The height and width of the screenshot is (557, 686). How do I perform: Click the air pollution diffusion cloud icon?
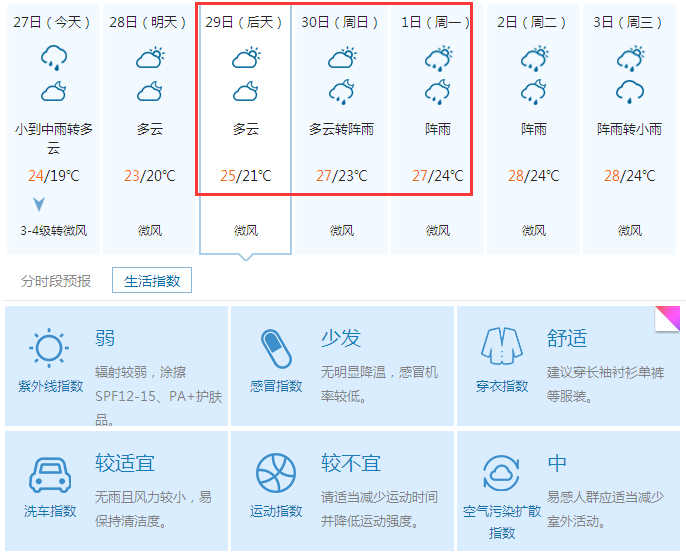coord(502,472)
